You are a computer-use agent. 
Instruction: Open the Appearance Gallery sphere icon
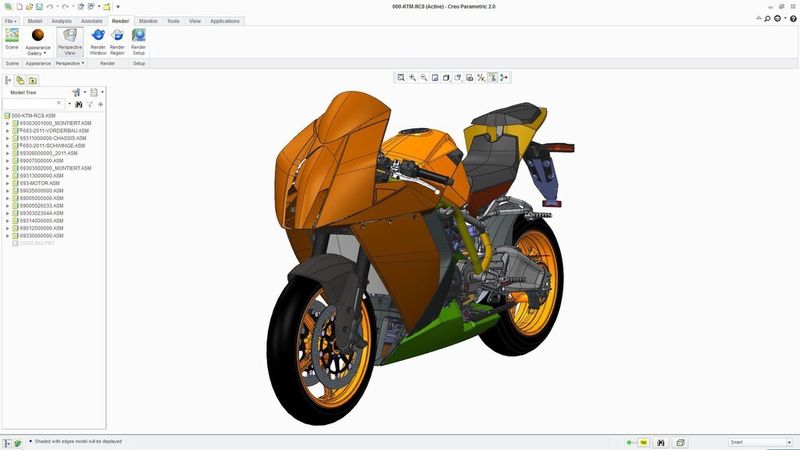[38, 35]
